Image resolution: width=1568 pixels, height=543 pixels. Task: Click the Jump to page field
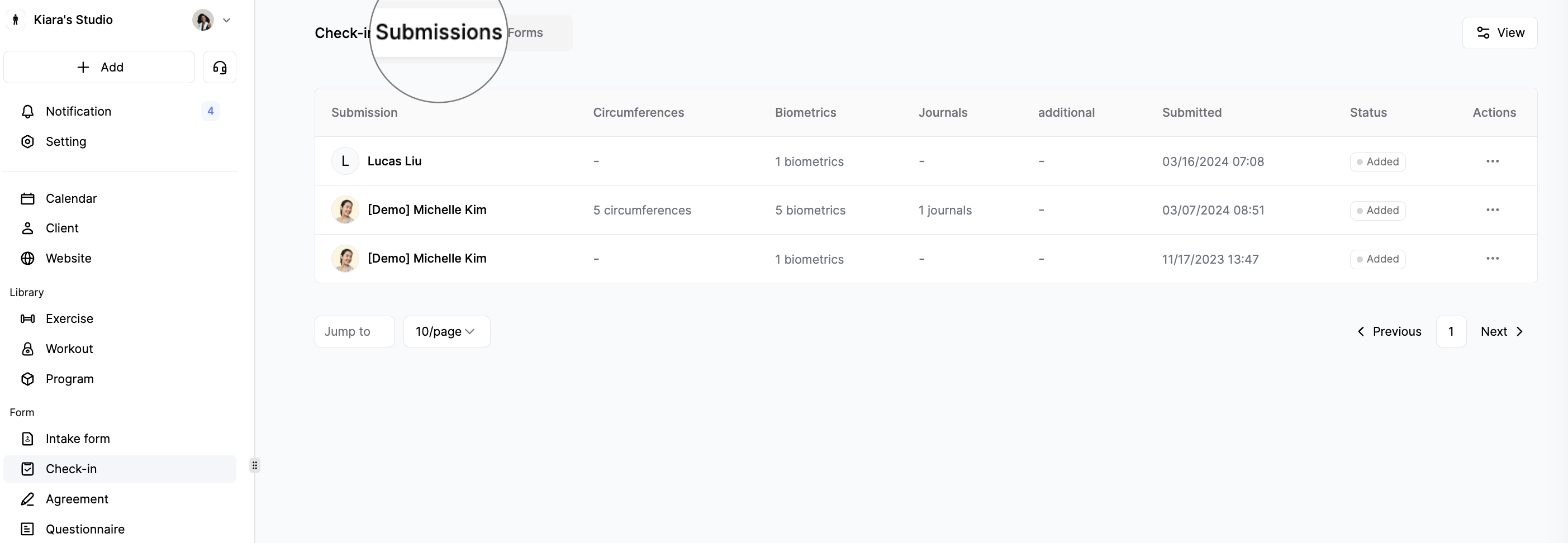[354, 332]
